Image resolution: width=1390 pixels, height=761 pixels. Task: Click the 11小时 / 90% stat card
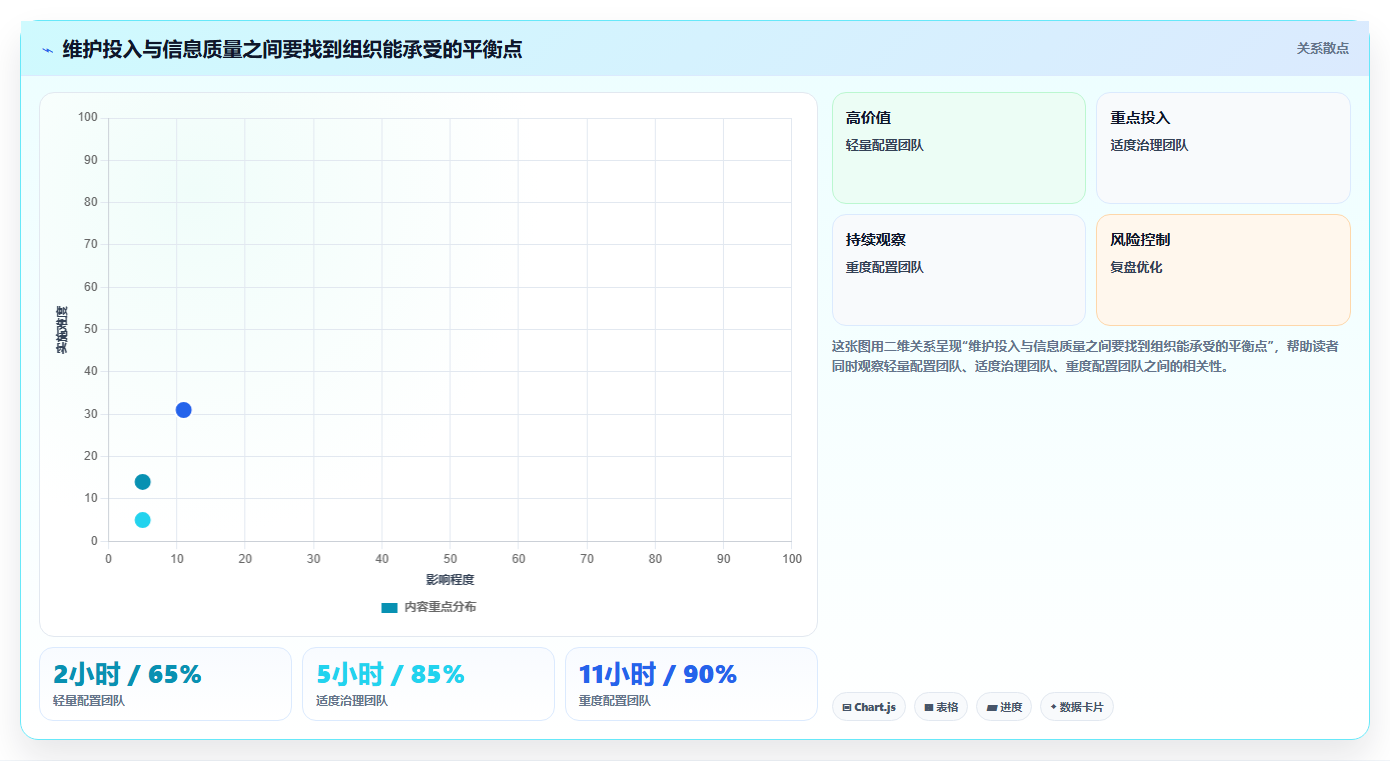click(691, 684)
